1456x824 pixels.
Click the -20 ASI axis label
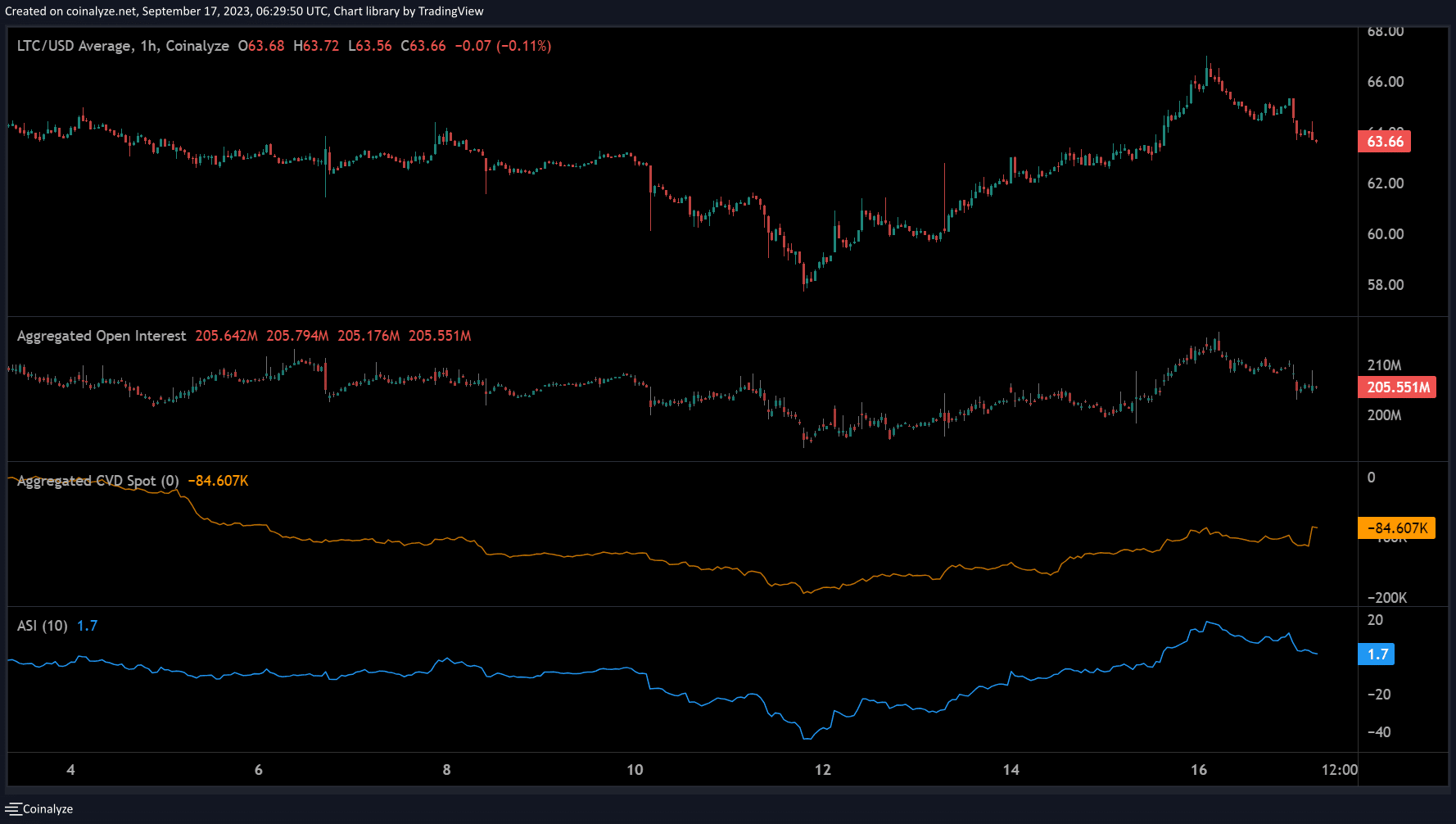tap(1379, 695)
